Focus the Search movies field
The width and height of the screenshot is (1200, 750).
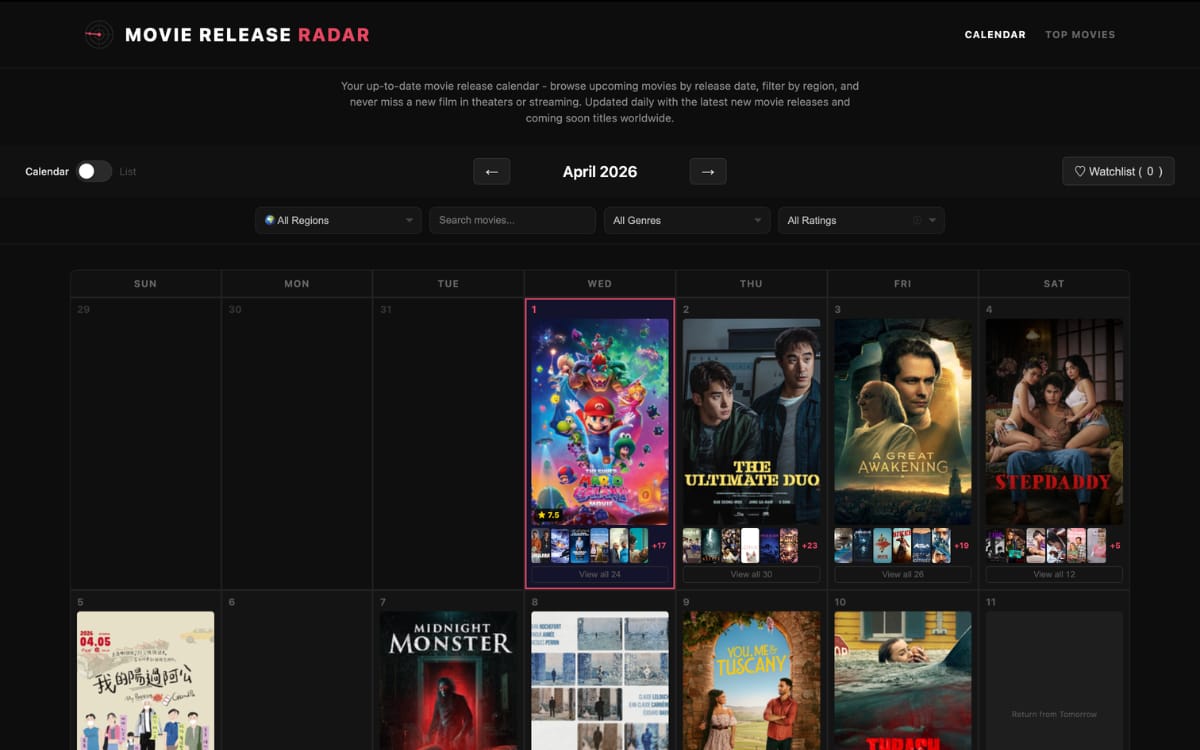(x=512, y=220)
